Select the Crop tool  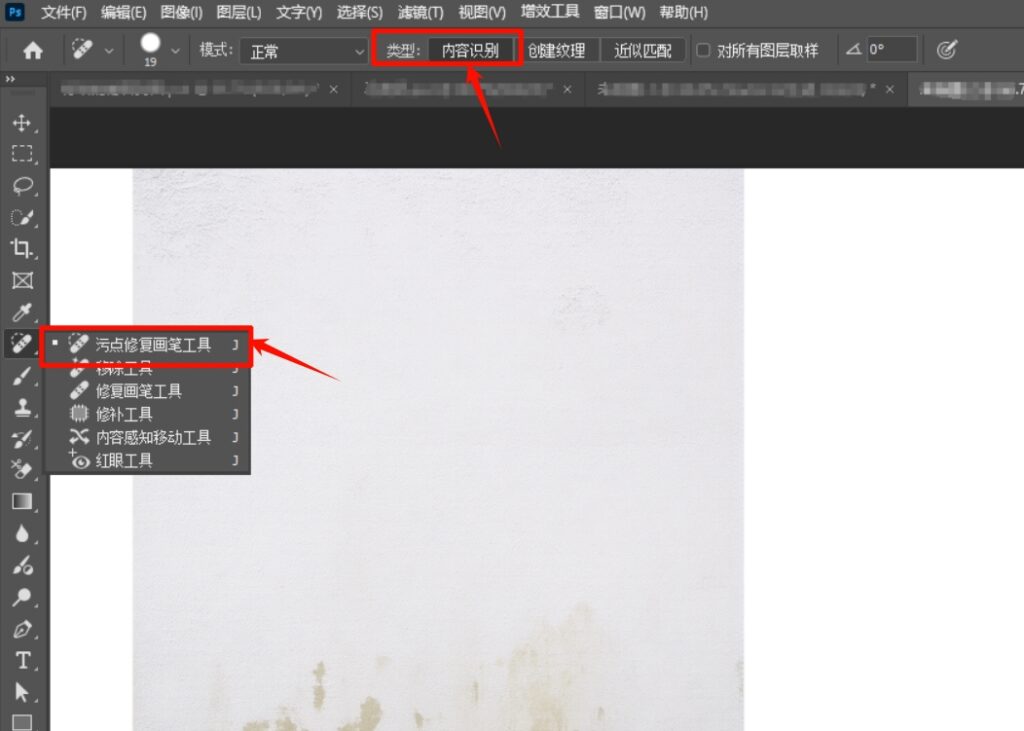pyautogui.click(x=22, y=249)
